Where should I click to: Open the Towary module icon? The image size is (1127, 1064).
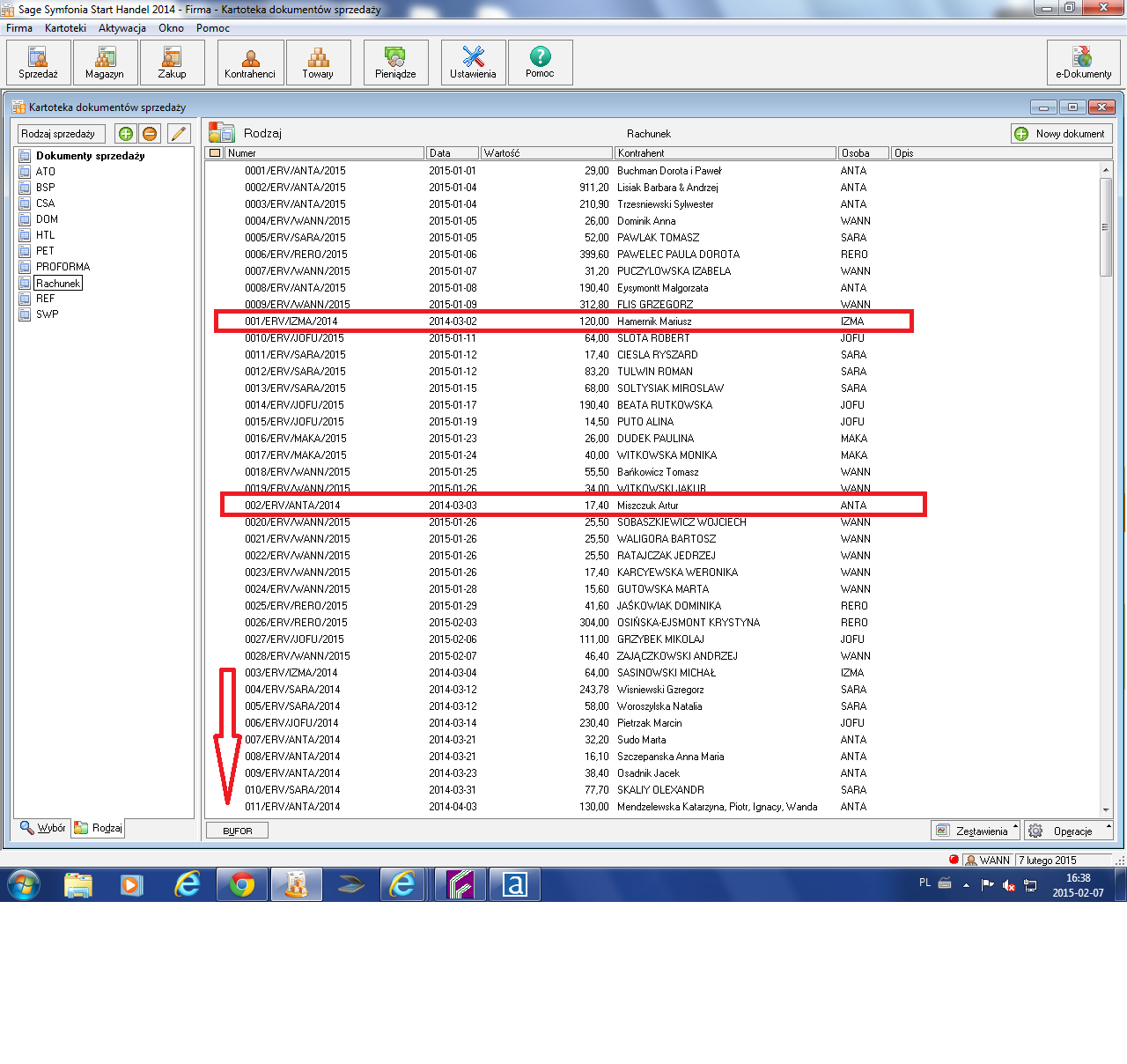click(x=318, y=63)
